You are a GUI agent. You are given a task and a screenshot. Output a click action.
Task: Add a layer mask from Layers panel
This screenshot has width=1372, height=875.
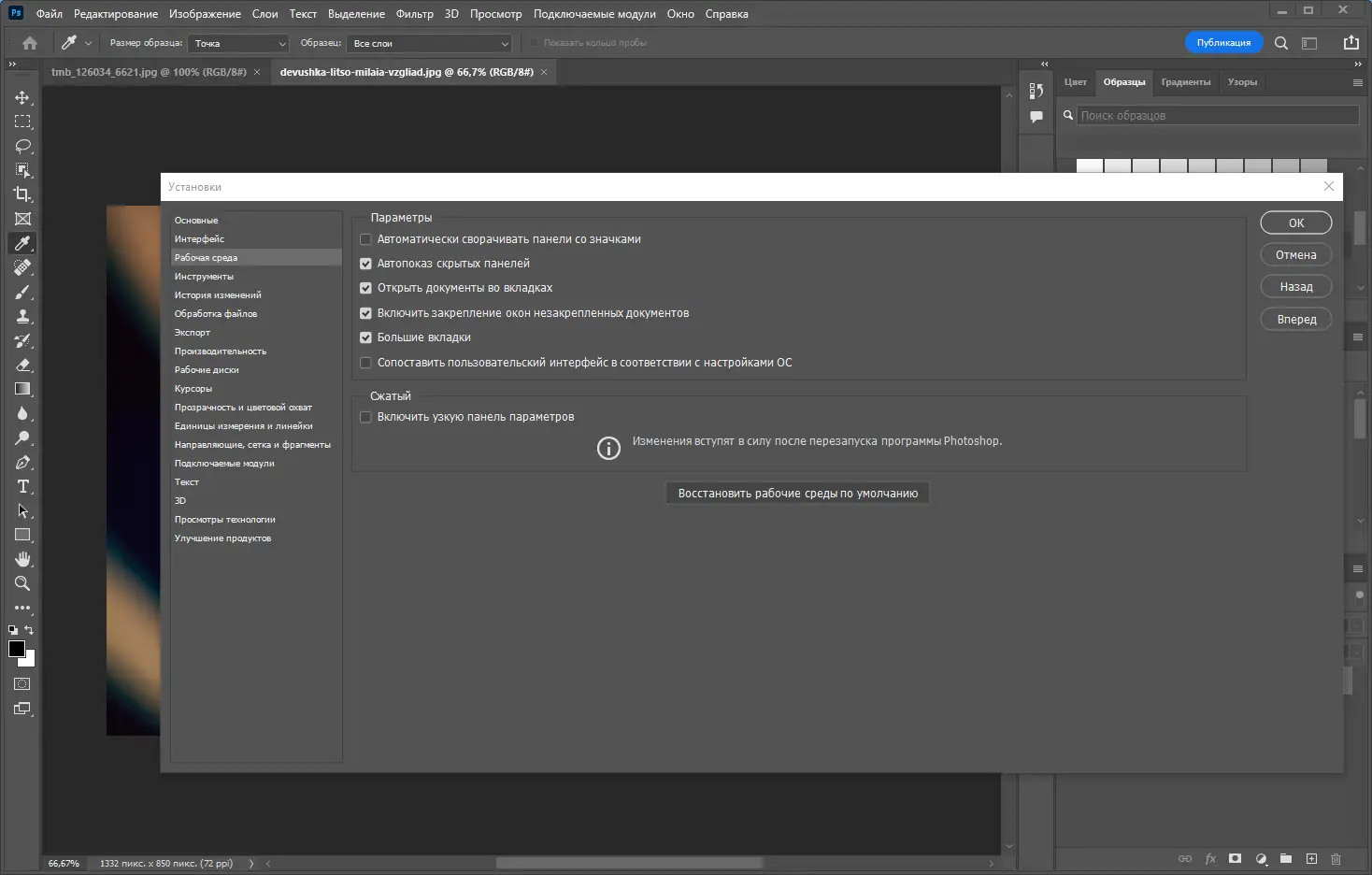(1235, 858)
